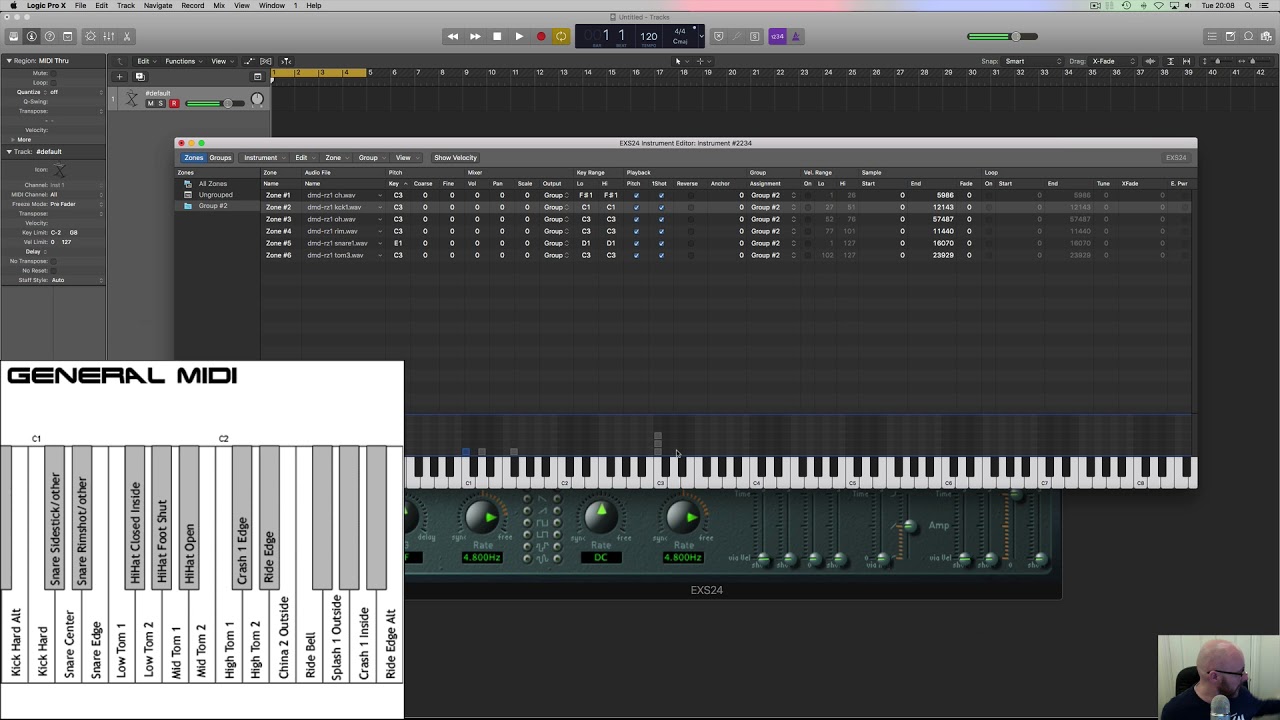
Task: Add a new track with plus button
Action: [x=119, y=76]
